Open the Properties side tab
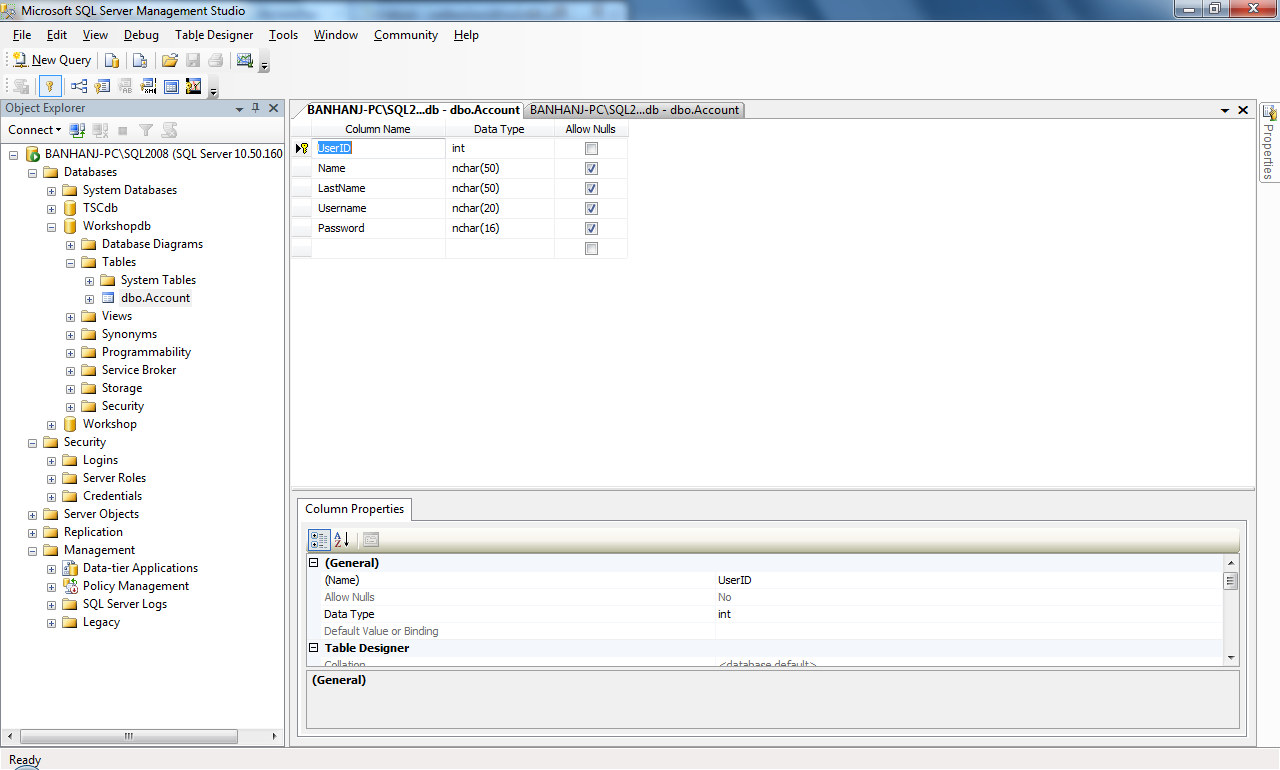1280x770 pixels. point(1268,142)
